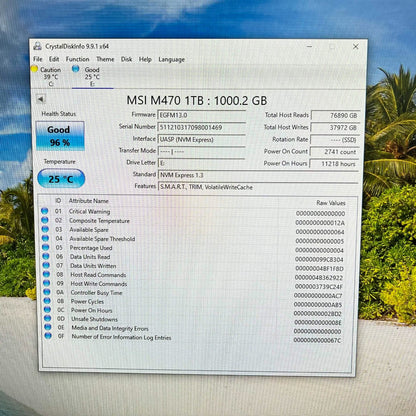The image size is (416, 416).
Task: Click the Critical Warning status orb
Action: [x=45, y=211]
